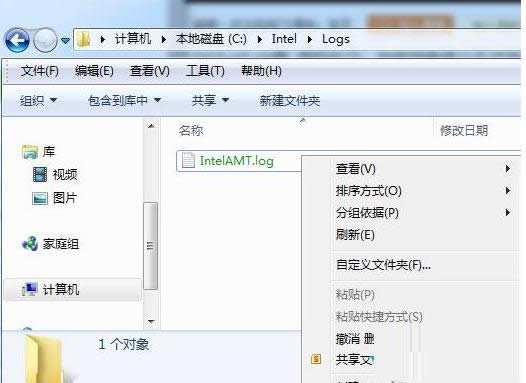Screen dimensions: 526x383
Task: Open 分组依据(P) submenu in context menu
Action: click(x=424, y=213)
